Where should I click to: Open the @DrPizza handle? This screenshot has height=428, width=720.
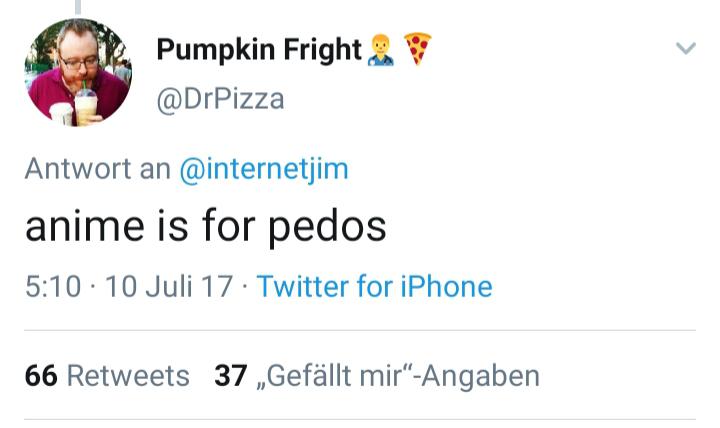(x=221, y=98)
